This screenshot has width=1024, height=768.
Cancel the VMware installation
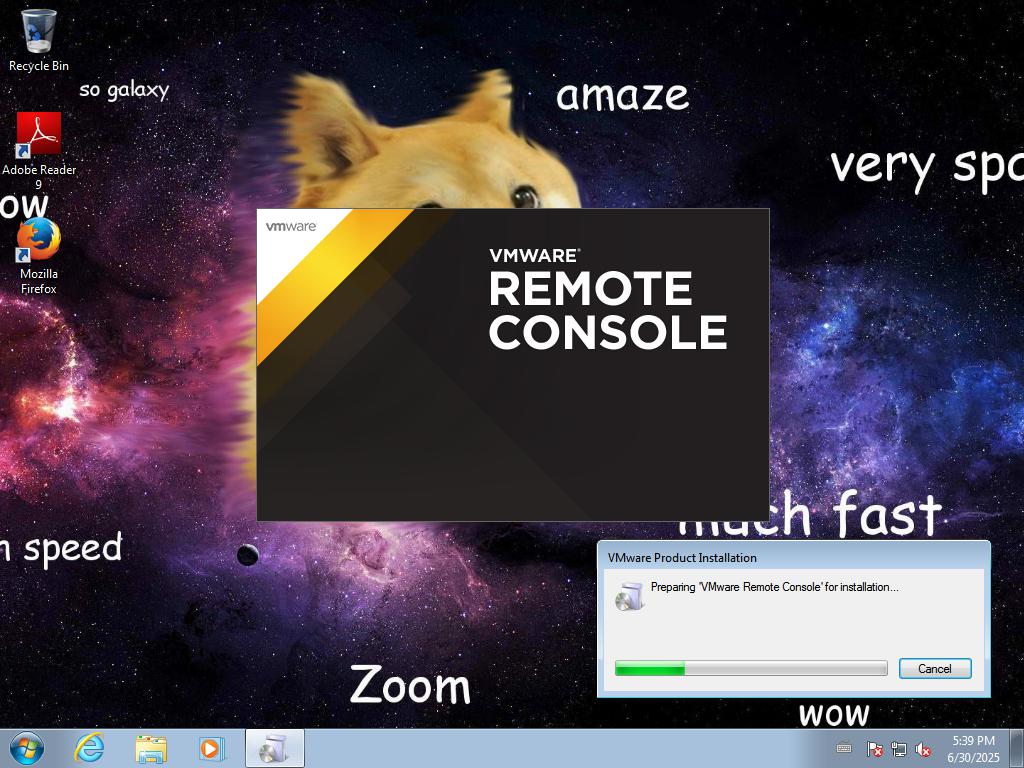934,668
